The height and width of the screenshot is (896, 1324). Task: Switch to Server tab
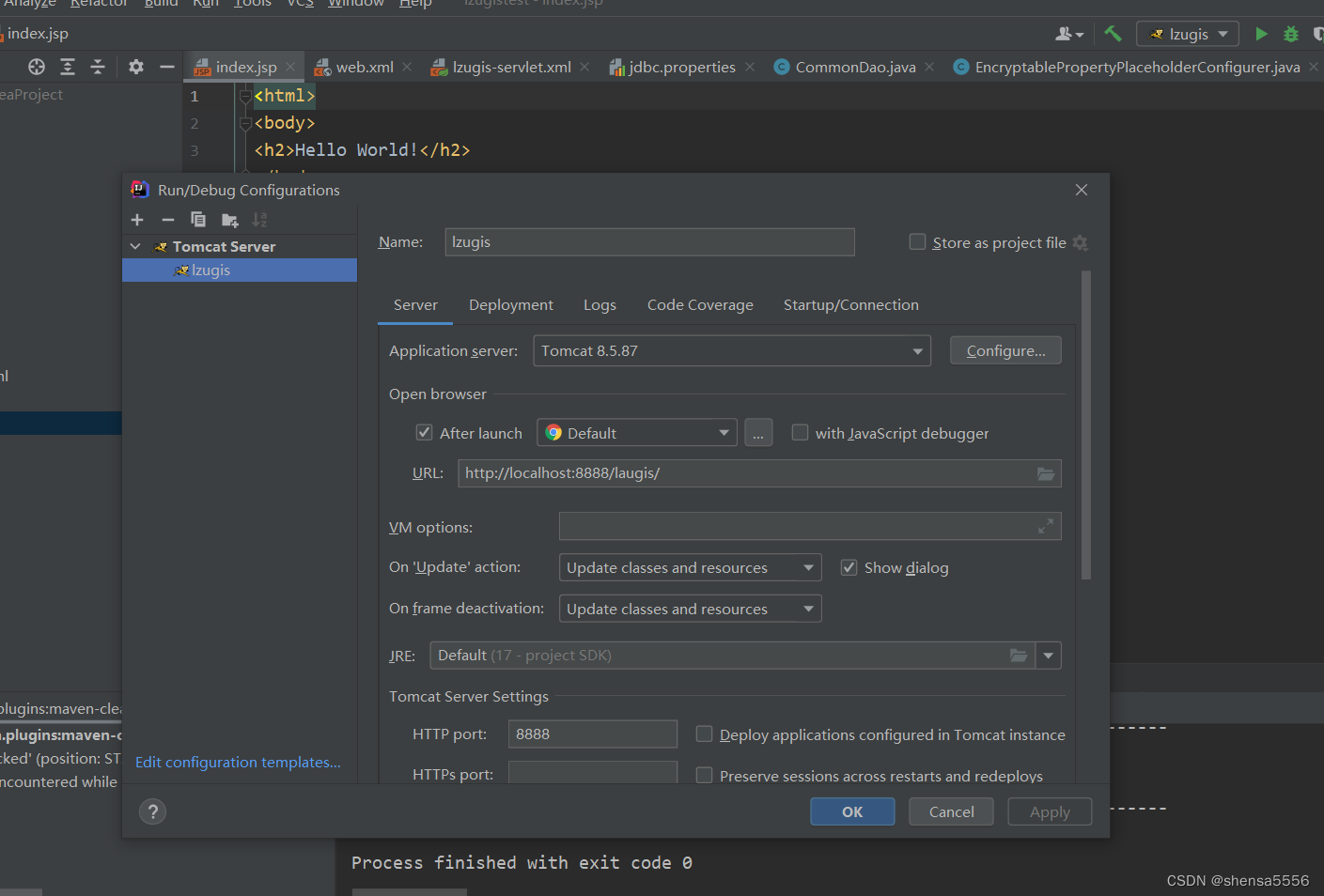415,304
